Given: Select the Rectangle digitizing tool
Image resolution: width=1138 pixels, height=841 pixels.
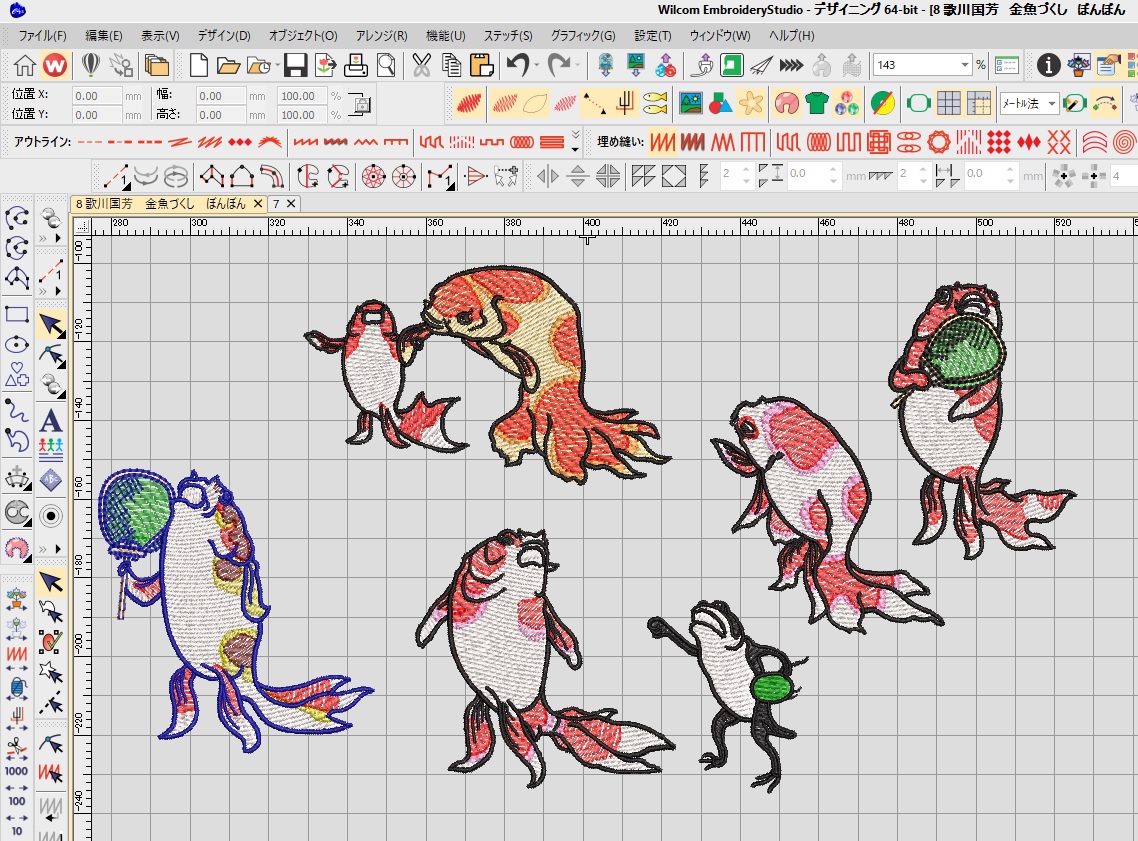Looking at the screenshot, I should [x=17, y=314].
